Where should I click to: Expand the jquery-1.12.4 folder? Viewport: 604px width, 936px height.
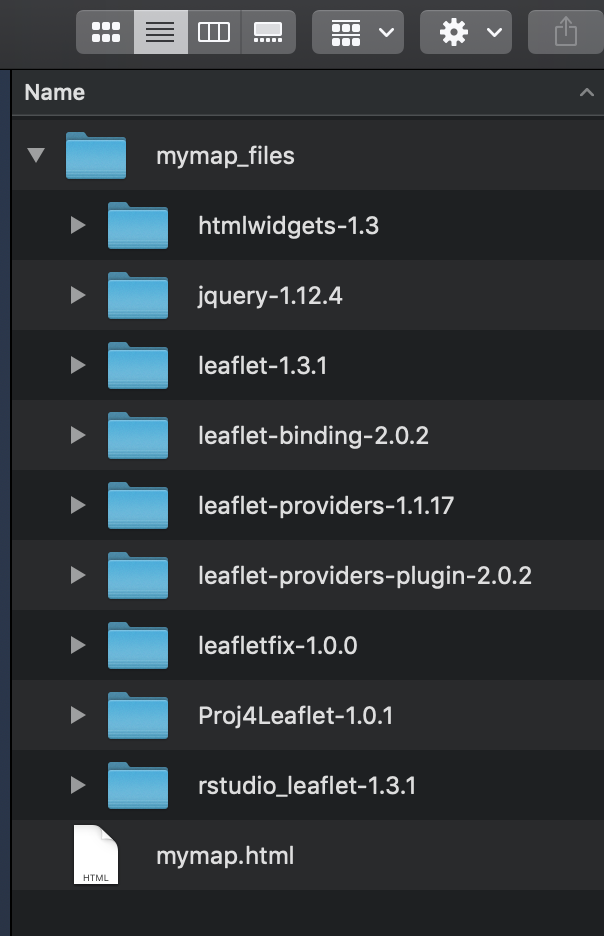click(x=78, y=295)
